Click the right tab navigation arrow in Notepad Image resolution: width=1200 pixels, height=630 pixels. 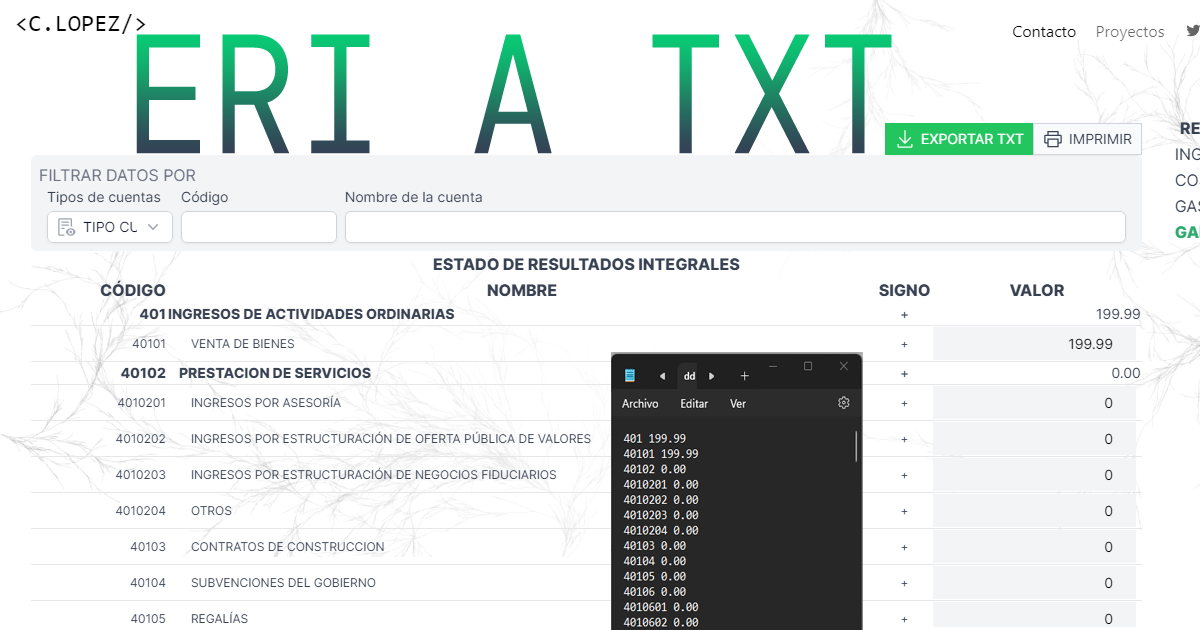click(x=712, y=376)
